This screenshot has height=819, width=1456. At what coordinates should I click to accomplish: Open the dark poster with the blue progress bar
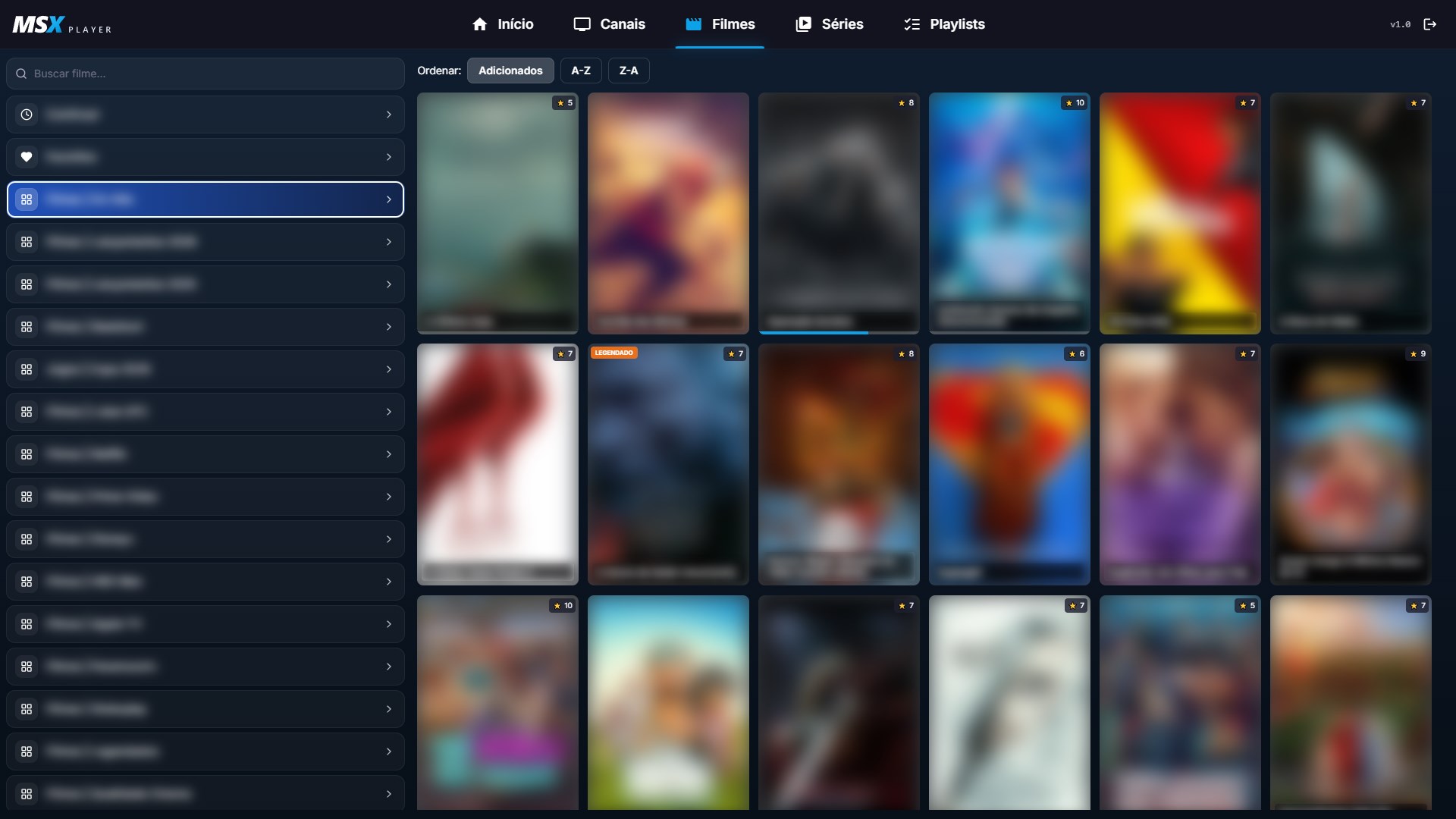[x=839, y=213]
